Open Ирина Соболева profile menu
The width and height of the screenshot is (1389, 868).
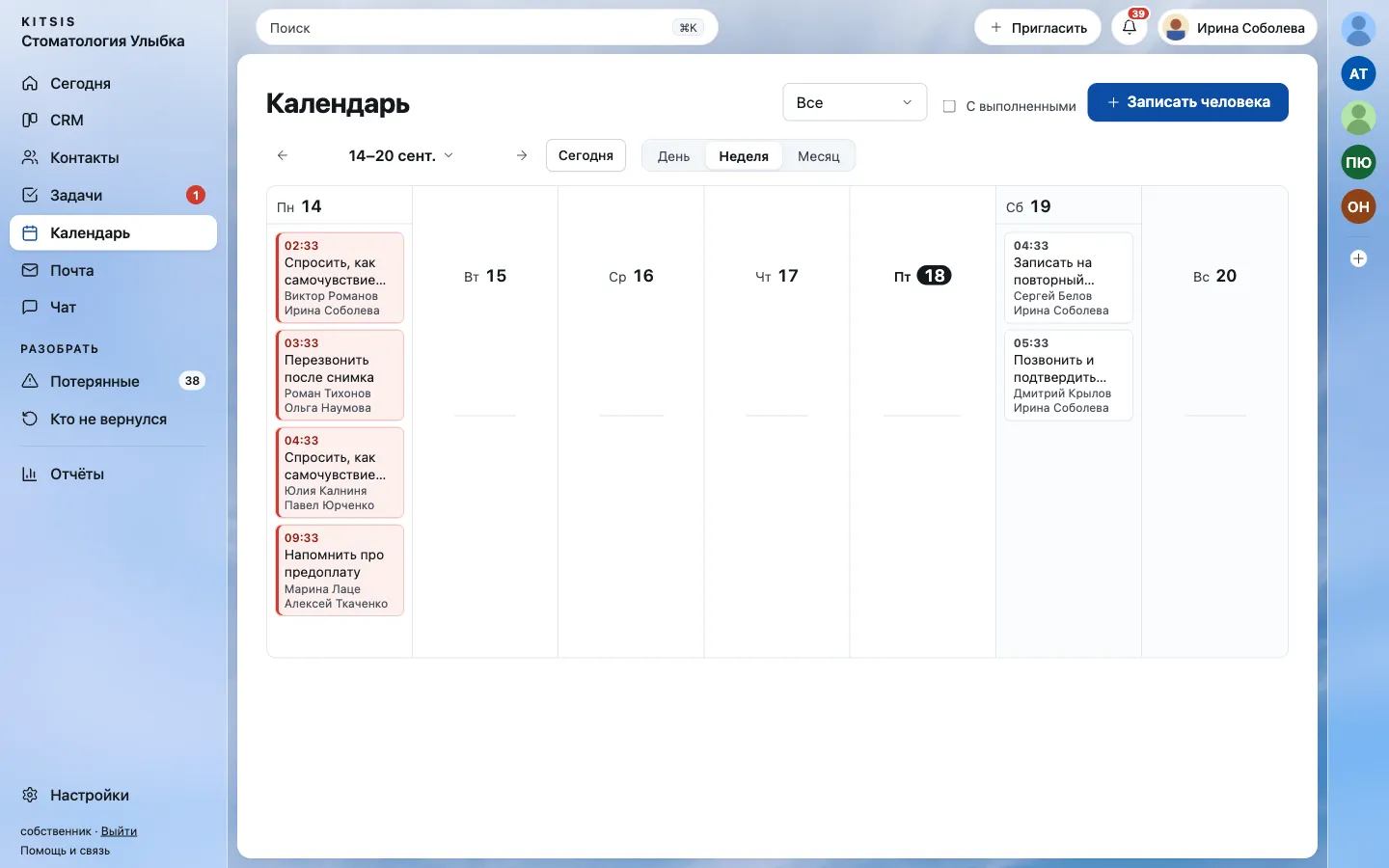1238,28
